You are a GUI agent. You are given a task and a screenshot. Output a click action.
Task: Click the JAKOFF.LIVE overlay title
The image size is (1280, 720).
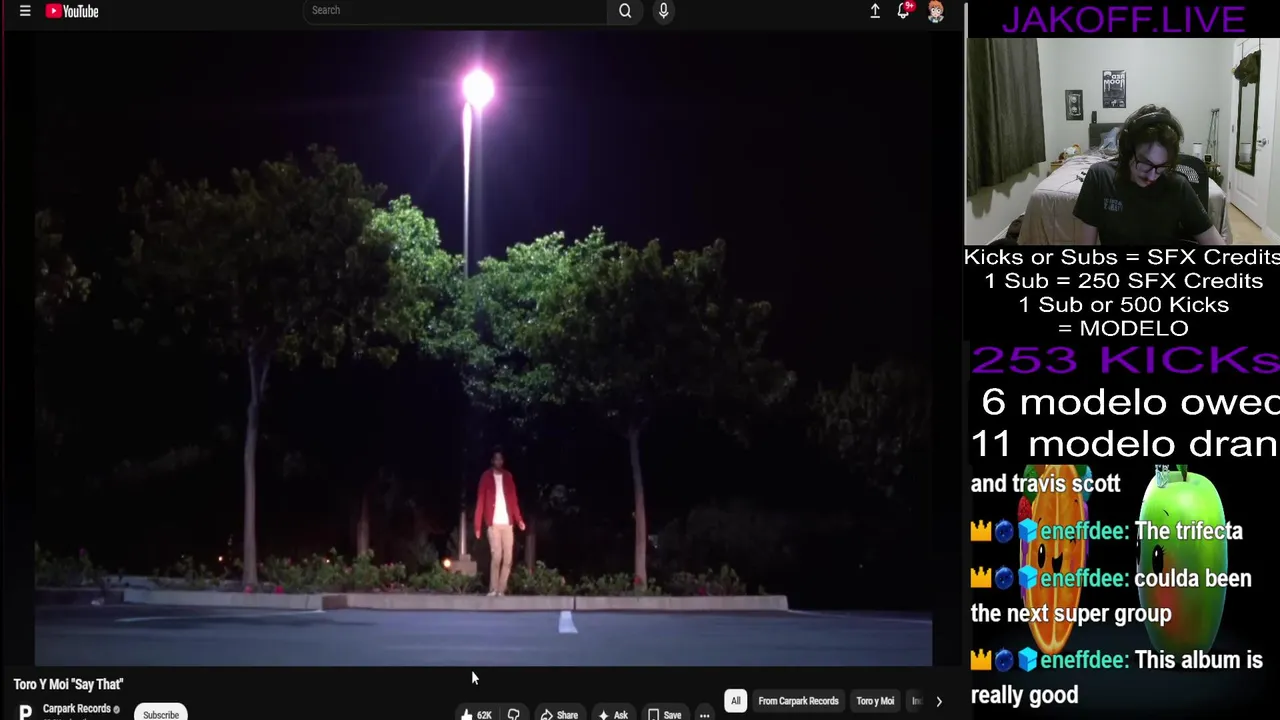tap(1123, 18)
